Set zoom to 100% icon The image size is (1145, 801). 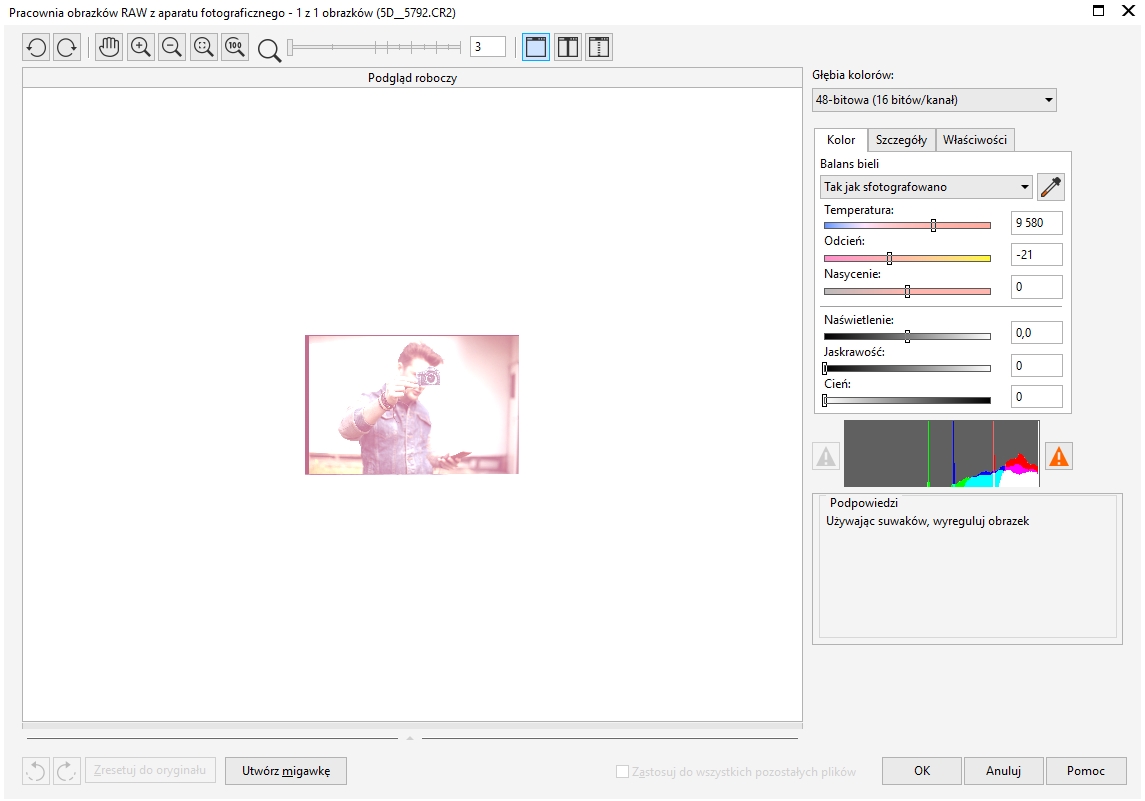pos(235,48)
